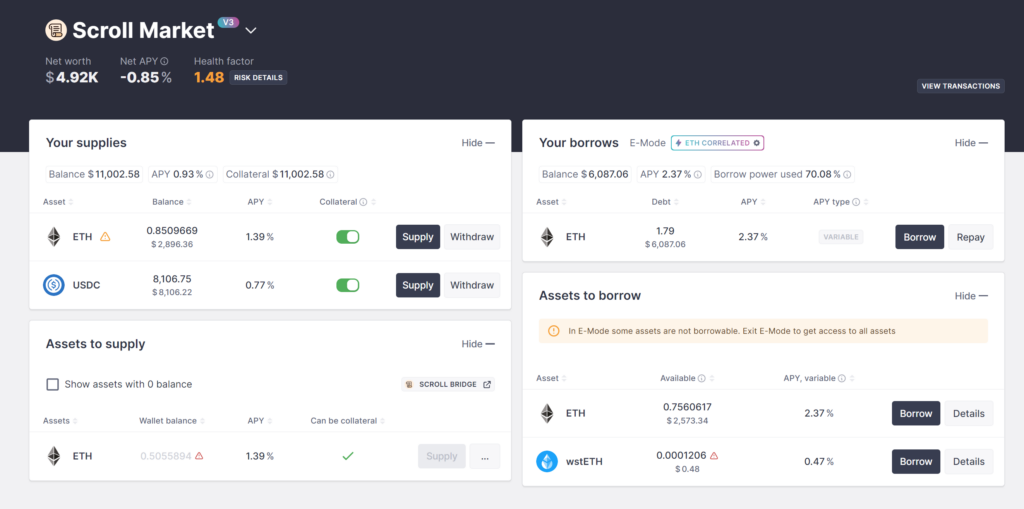Toggle ETH collateral switch off
Viewport: 1024px width, 509px height.
(347, 237)
